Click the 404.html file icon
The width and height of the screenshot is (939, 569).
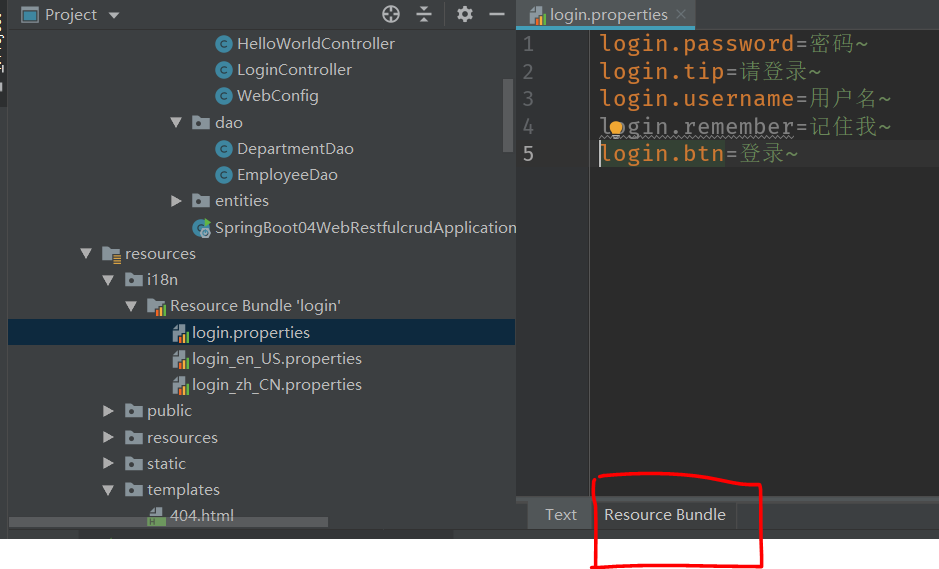tap(156, 516)
